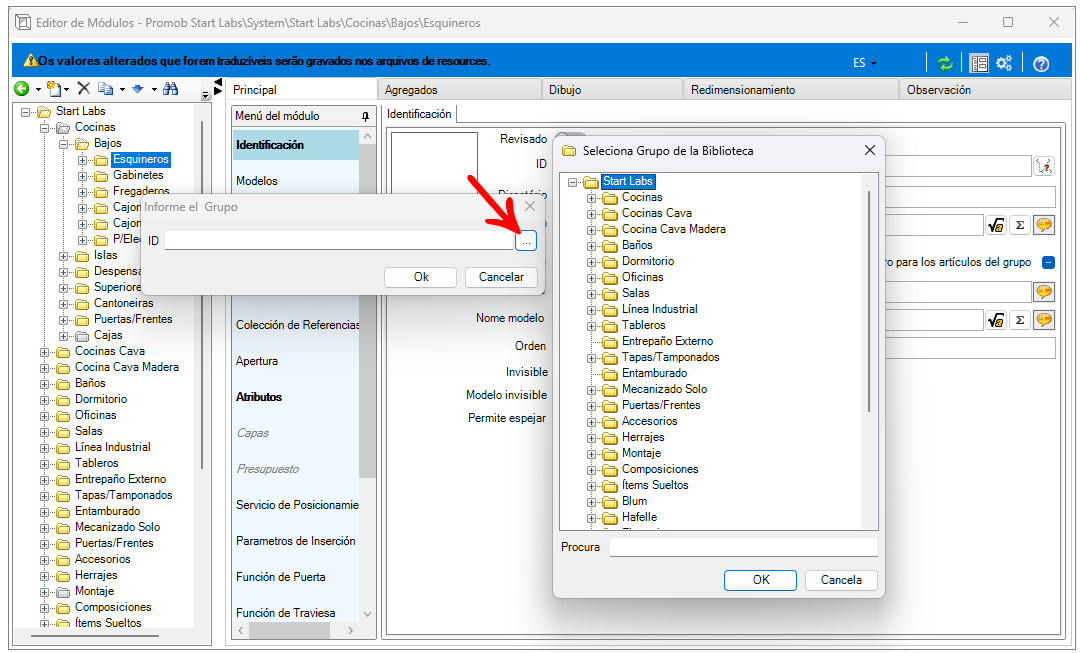Click OK in Seleciona Grupo dialog
The height and width of the screenshot is (653, 1080).
pyautogui.click(x=760, y=580)
